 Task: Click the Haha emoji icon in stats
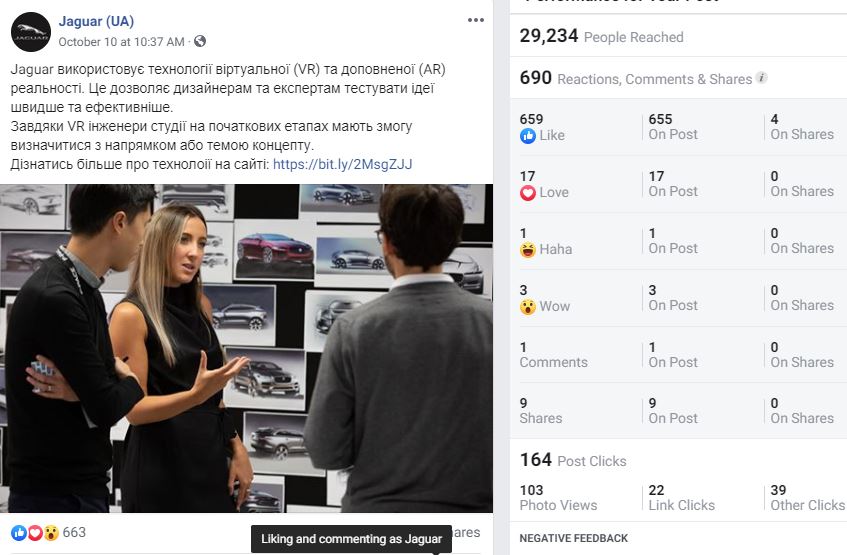click(x=528, y=250)
